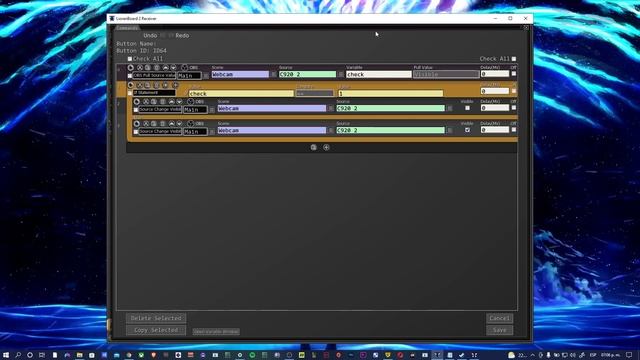Click the Cancel button

coord(500,318)
